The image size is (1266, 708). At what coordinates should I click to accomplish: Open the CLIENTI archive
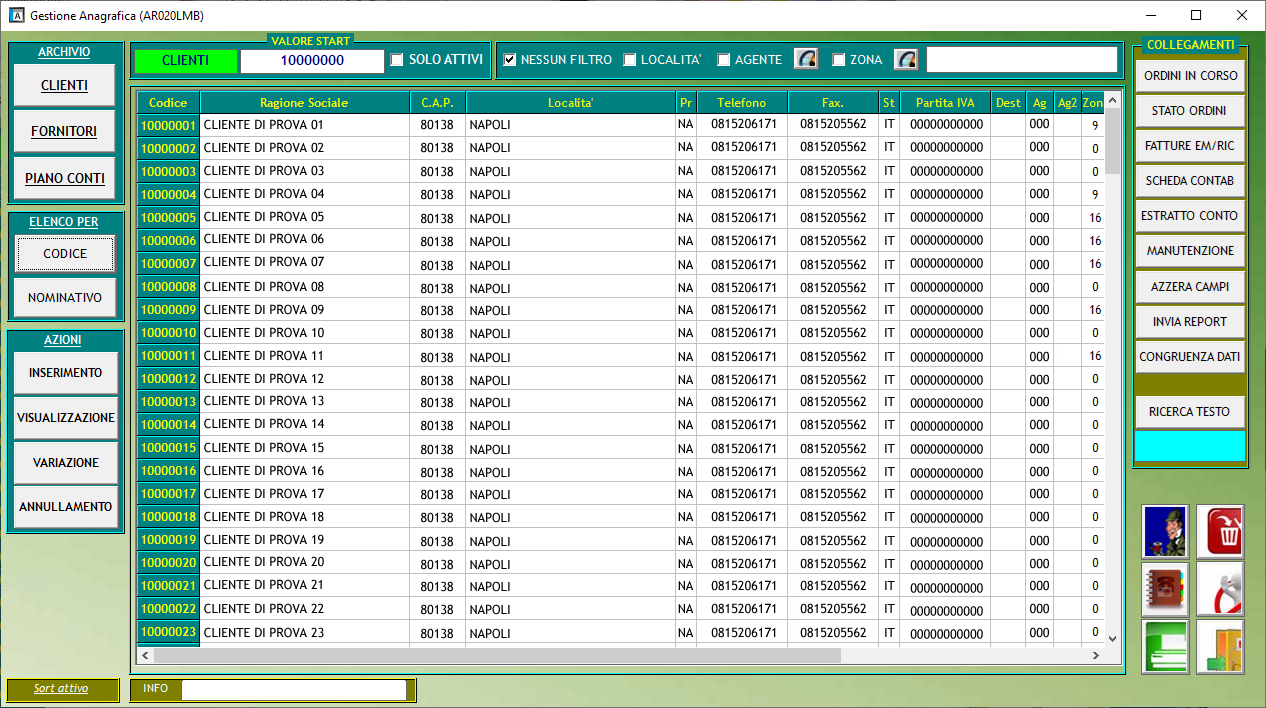click(x=65, y=85)
